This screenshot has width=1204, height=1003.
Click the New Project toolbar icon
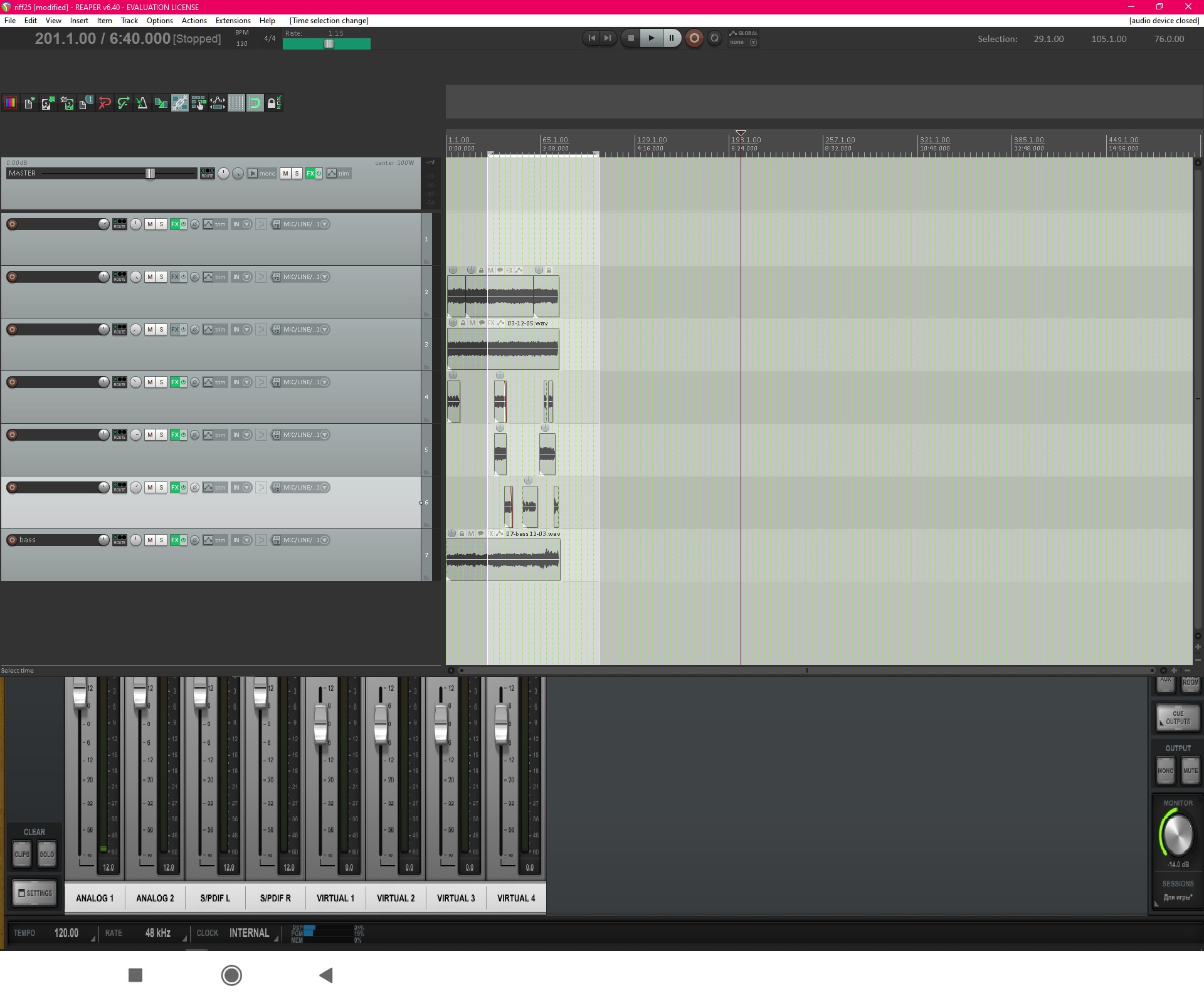coord(29,103)
